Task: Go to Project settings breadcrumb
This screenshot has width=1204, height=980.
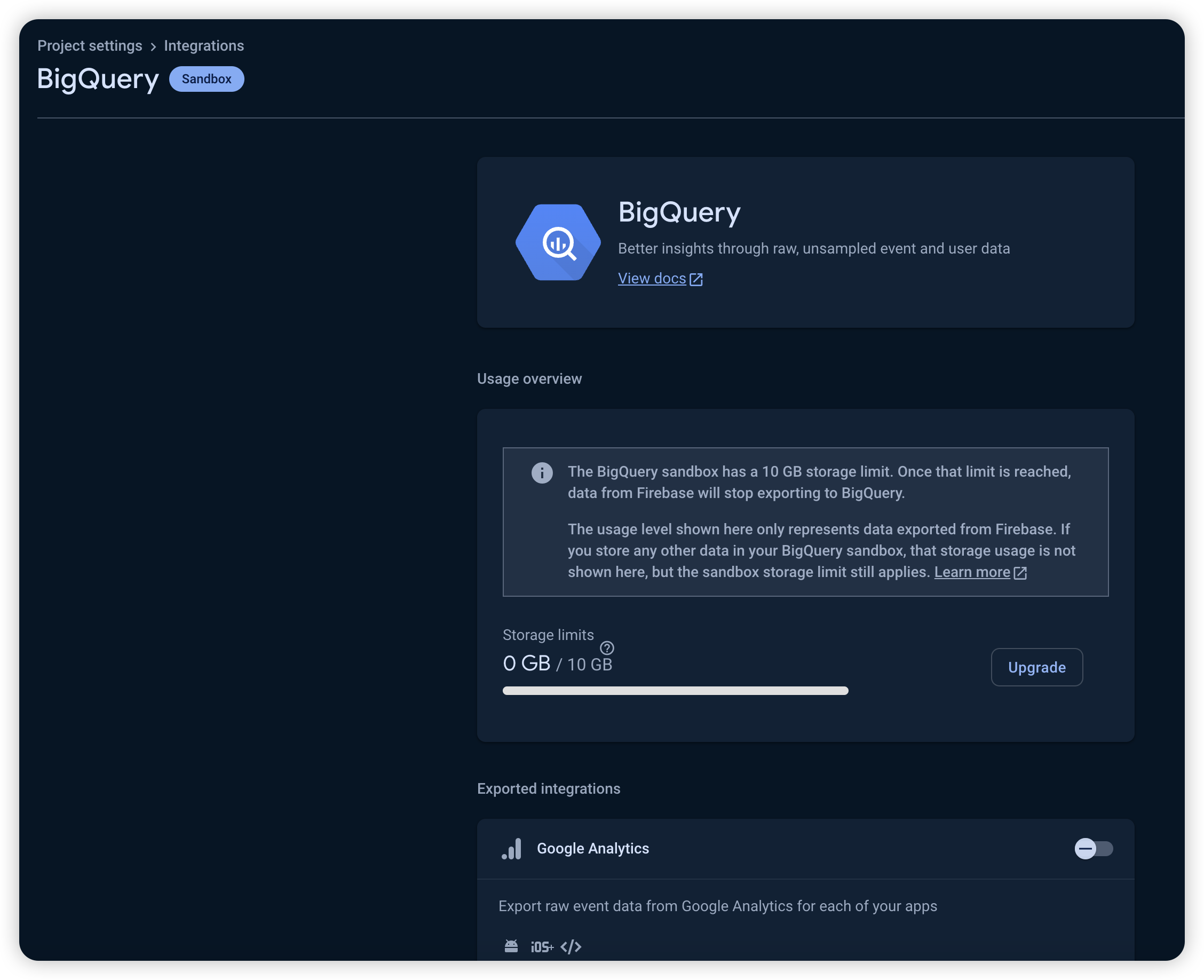Action: pyautogui.click(x=90, y=46)
